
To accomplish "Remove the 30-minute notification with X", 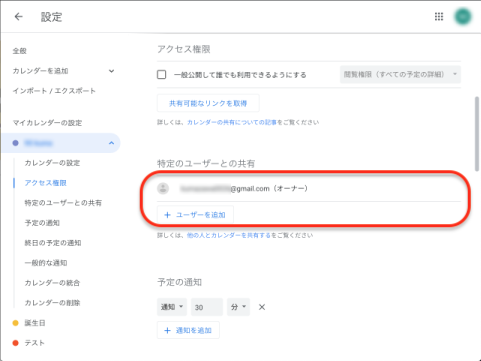I will (262, 307).
